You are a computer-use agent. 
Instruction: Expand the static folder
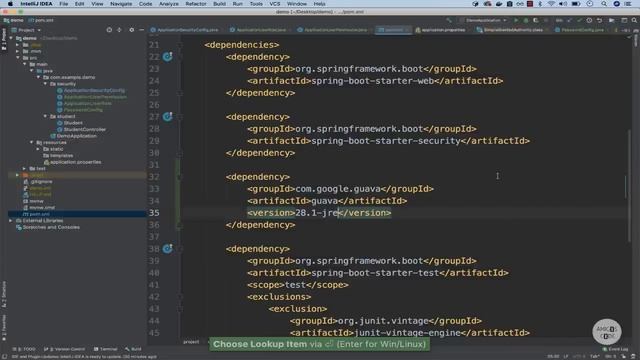click(38, 149)
